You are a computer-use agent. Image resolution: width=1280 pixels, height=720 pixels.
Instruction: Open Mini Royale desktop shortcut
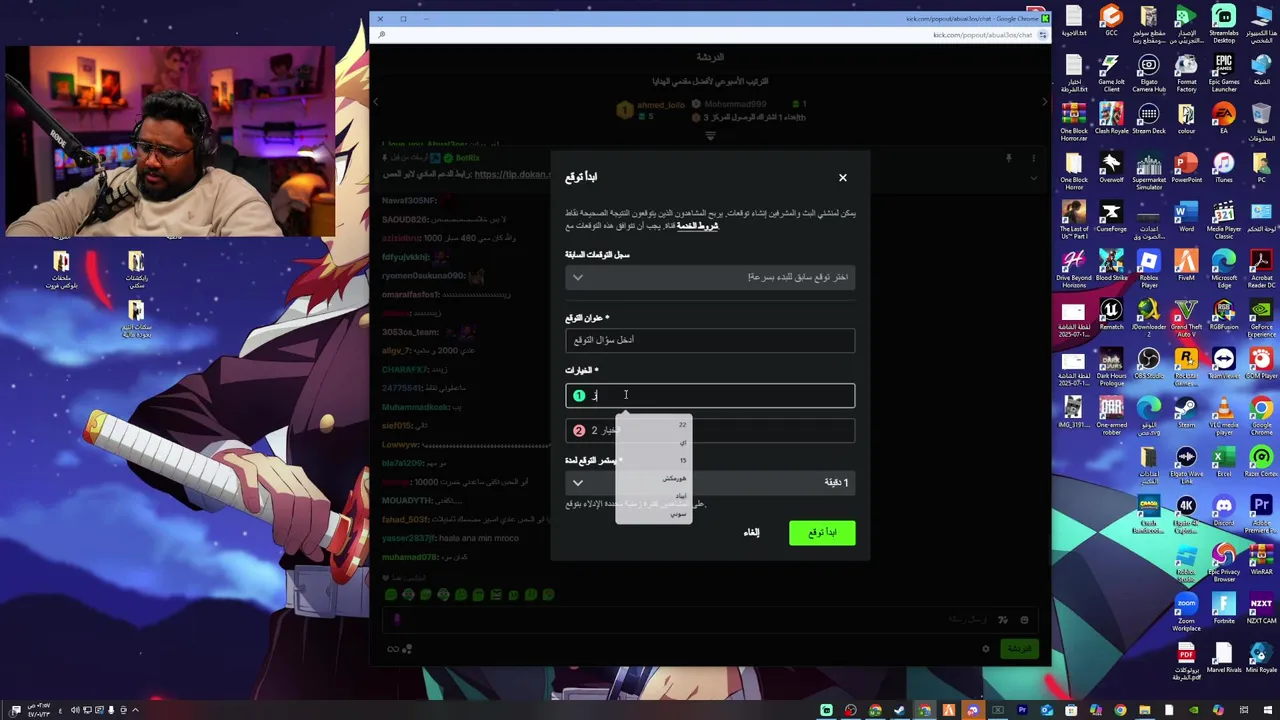click(x=1261, y=657)
